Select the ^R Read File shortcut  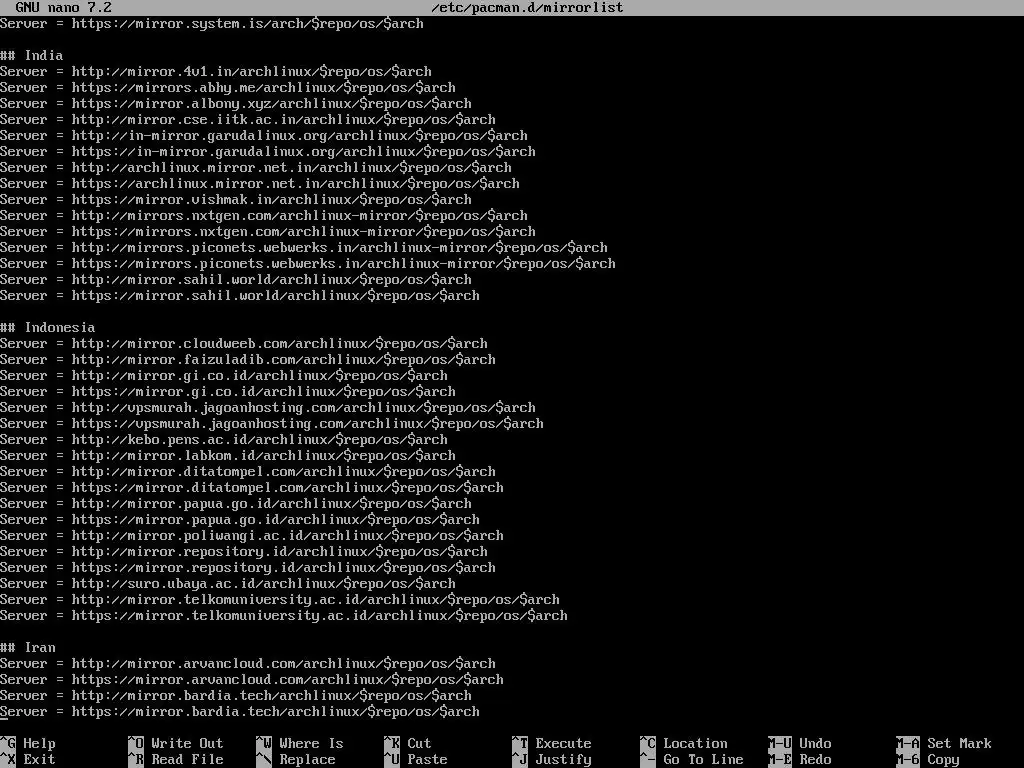(176, 760)
